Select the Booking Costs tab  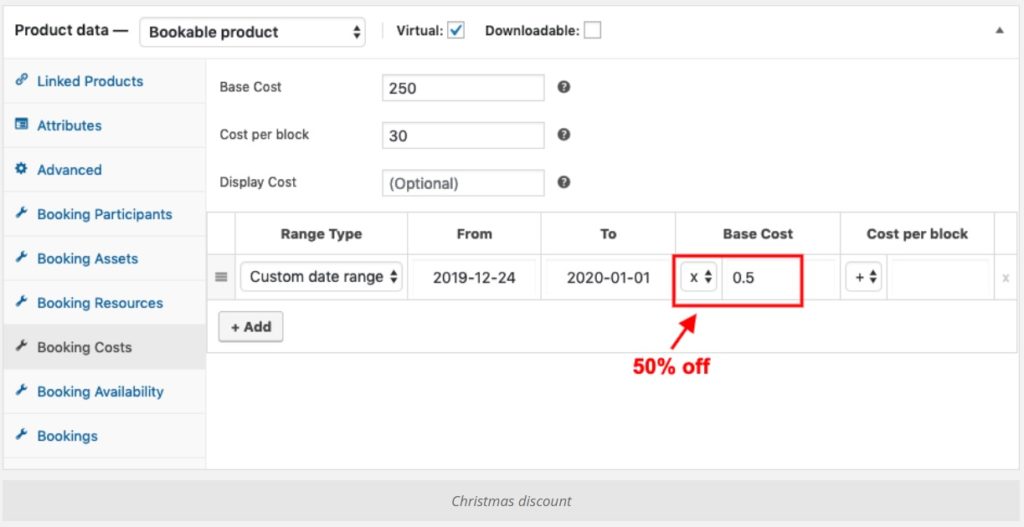pos(104,347)
